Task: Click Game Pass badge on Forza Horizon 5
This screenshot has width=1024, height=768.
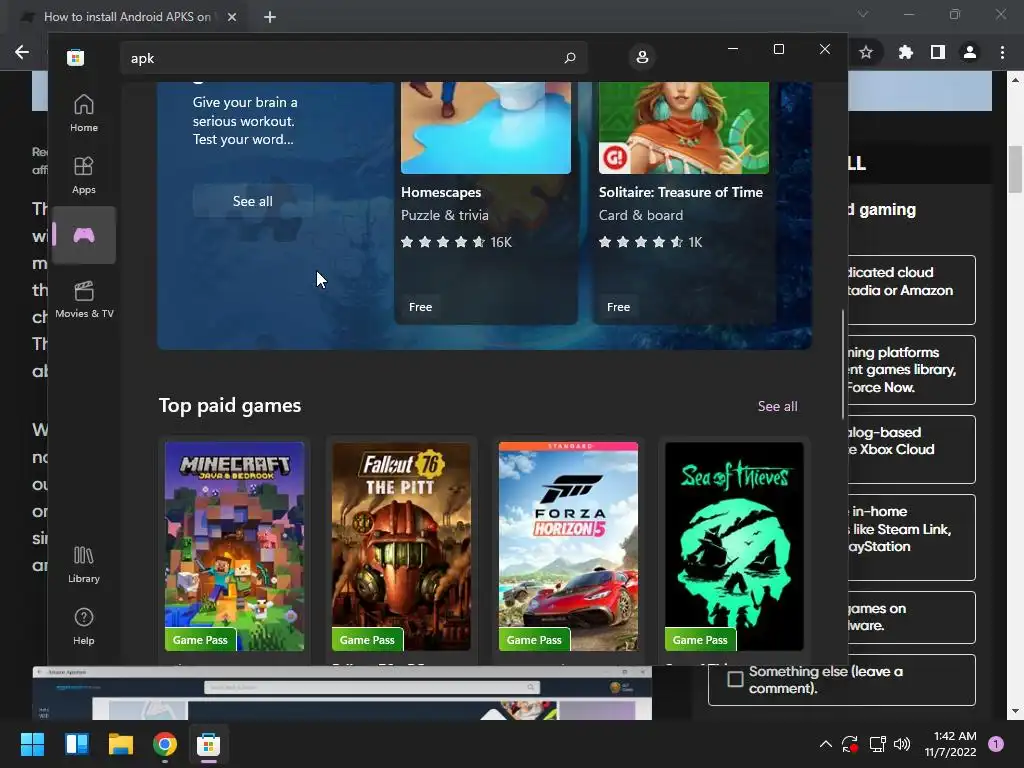Action: 534,640
